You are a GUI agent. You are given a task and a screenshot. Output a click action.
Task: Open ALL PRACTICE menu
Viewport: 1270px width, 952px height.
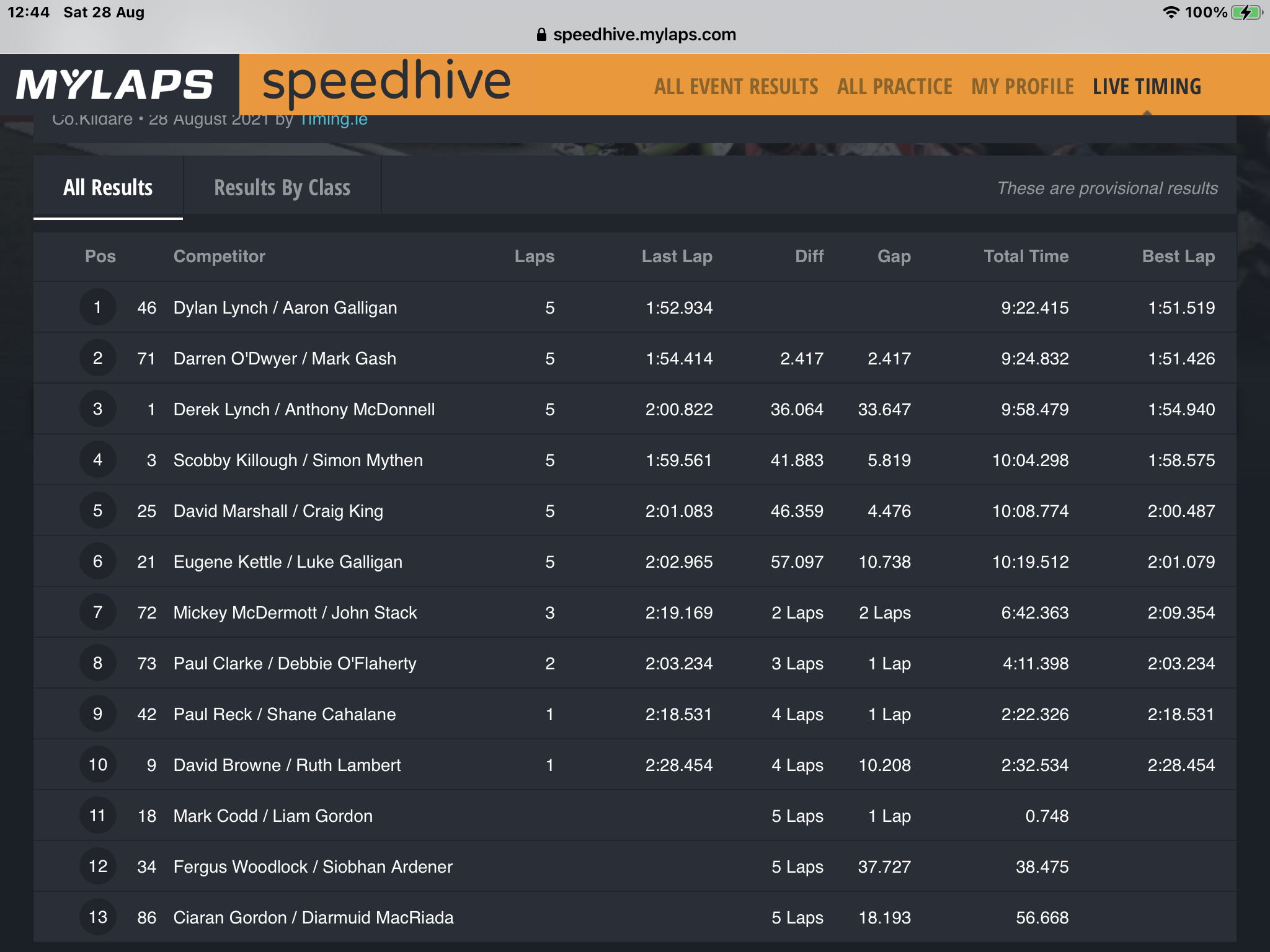(894, 87)
